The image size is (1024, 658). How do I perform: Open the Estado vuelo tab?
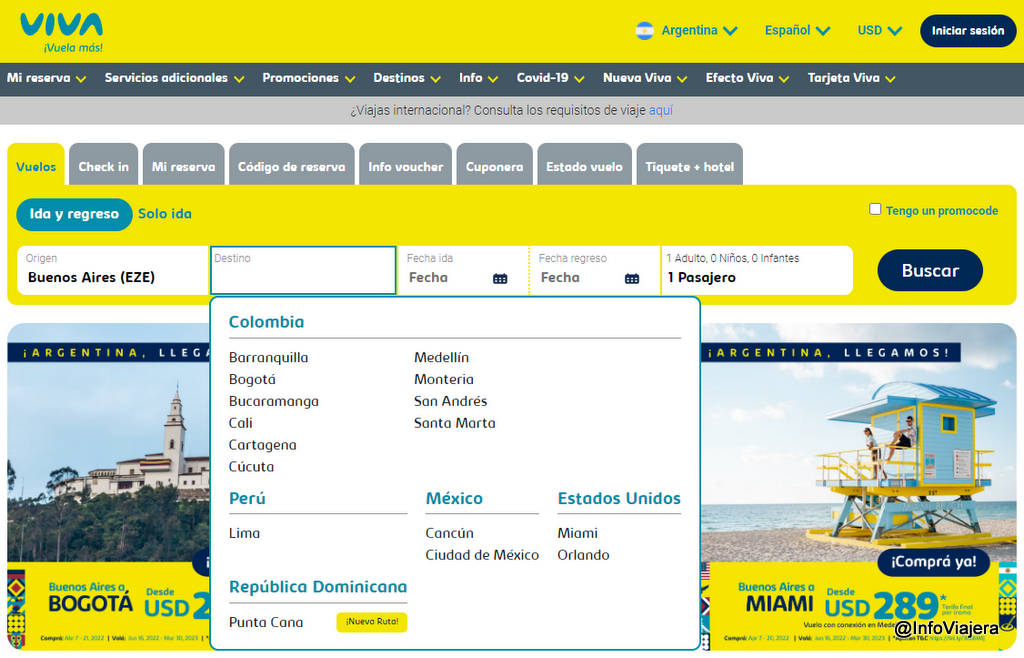point(584,166)
